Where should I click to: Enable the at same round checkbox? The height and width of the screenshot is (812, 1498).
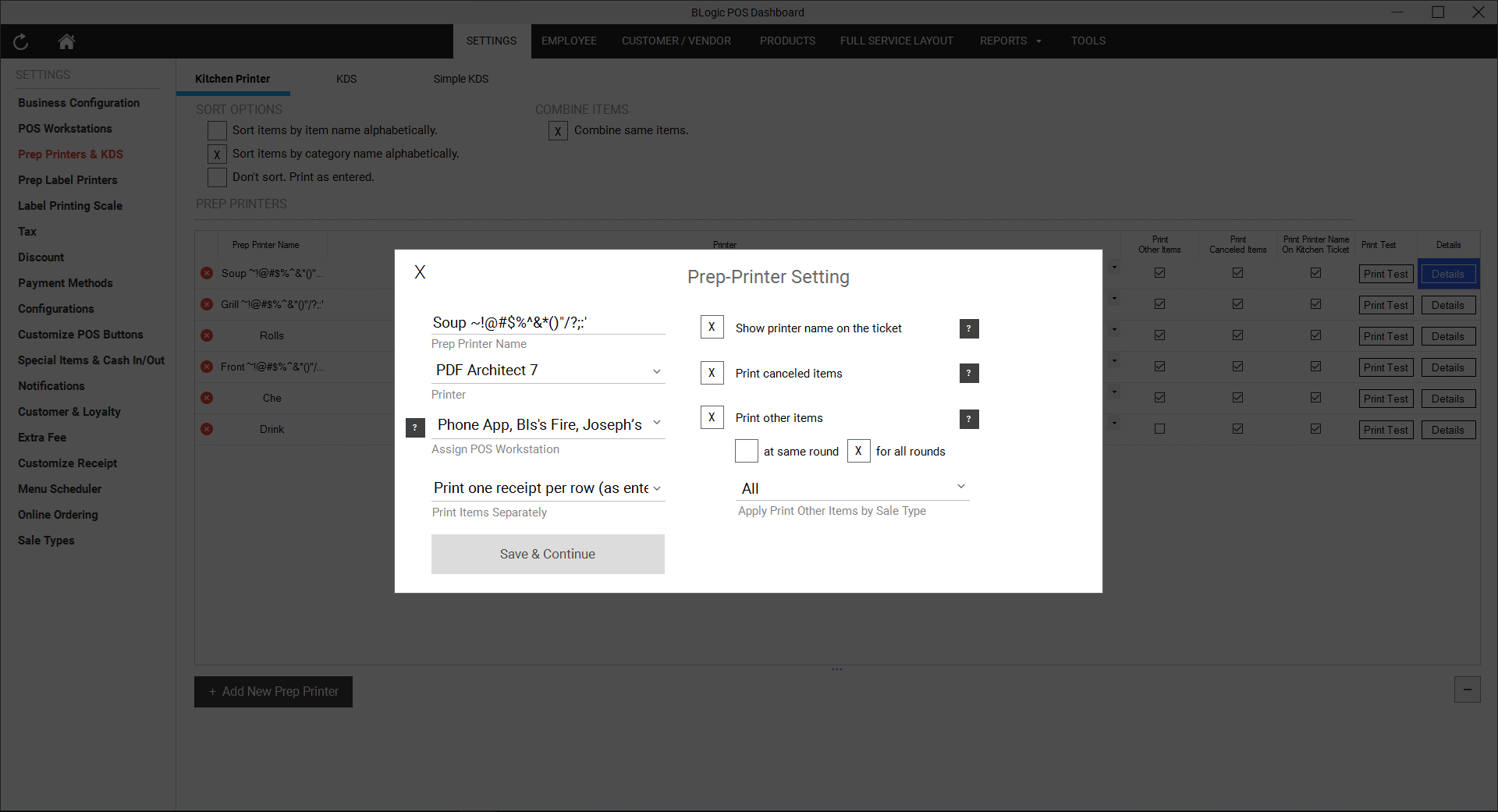(746, 451)
